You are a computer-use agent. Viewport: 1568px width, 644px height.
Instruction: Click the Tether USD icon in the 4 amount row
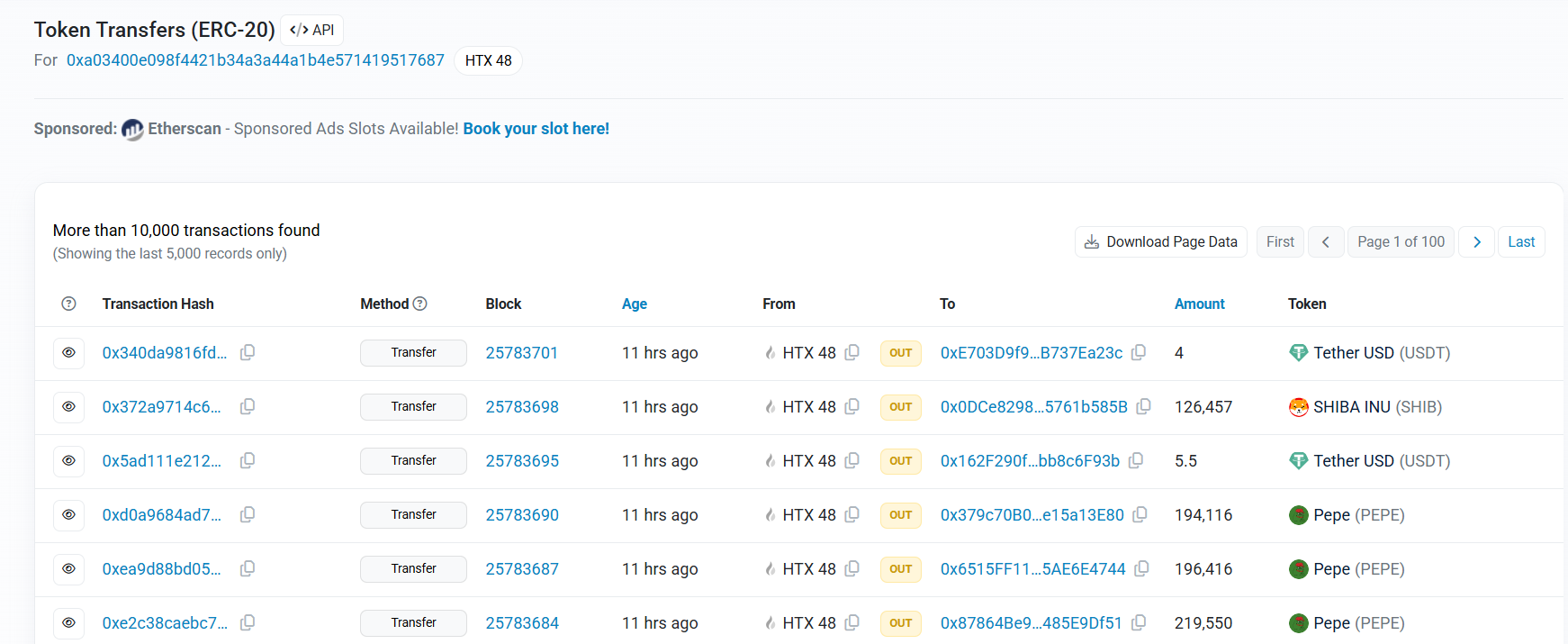(1298, 353)
